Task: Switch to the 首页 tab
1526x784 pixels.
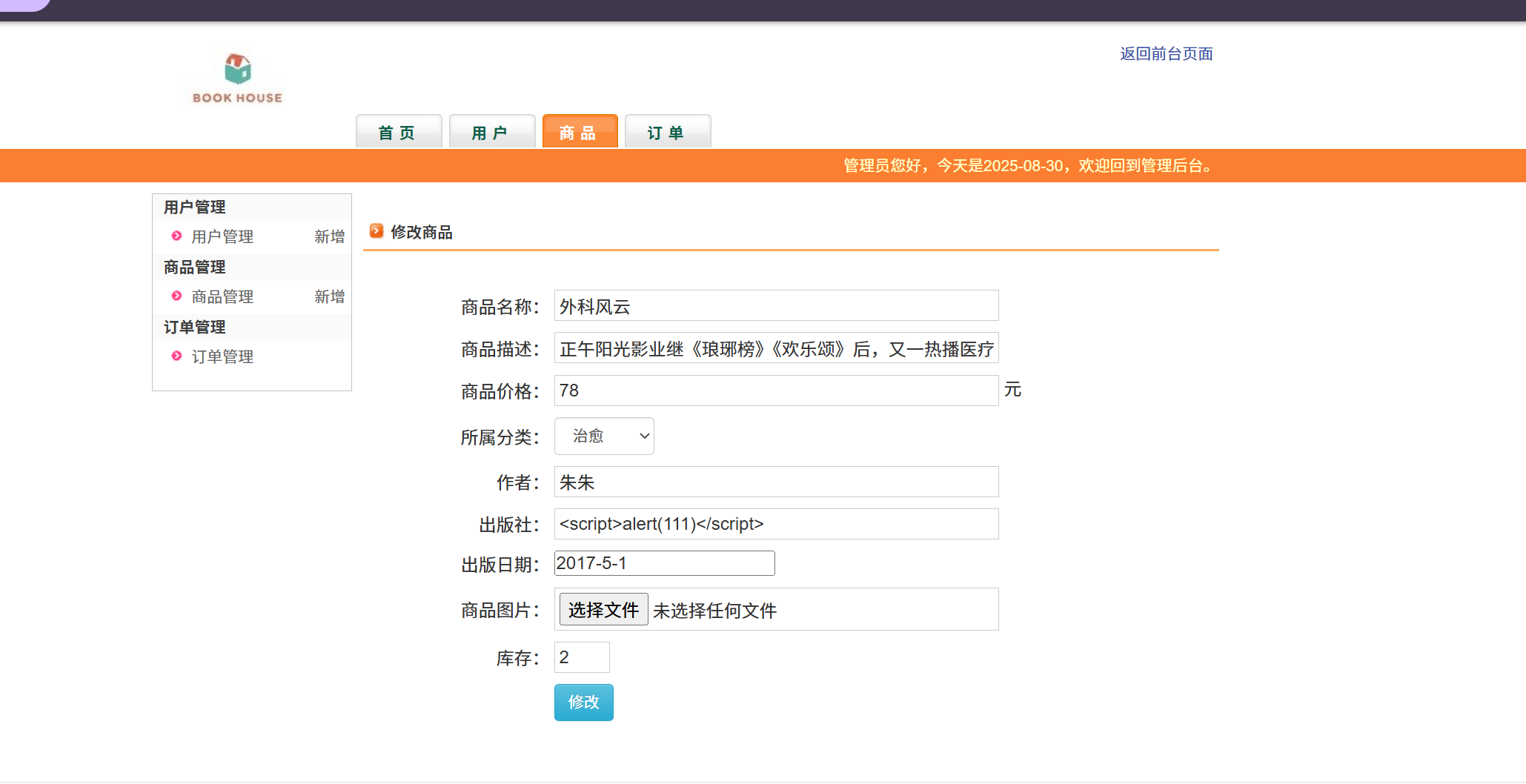Action: pyautogui.click(x=398, y=133)
